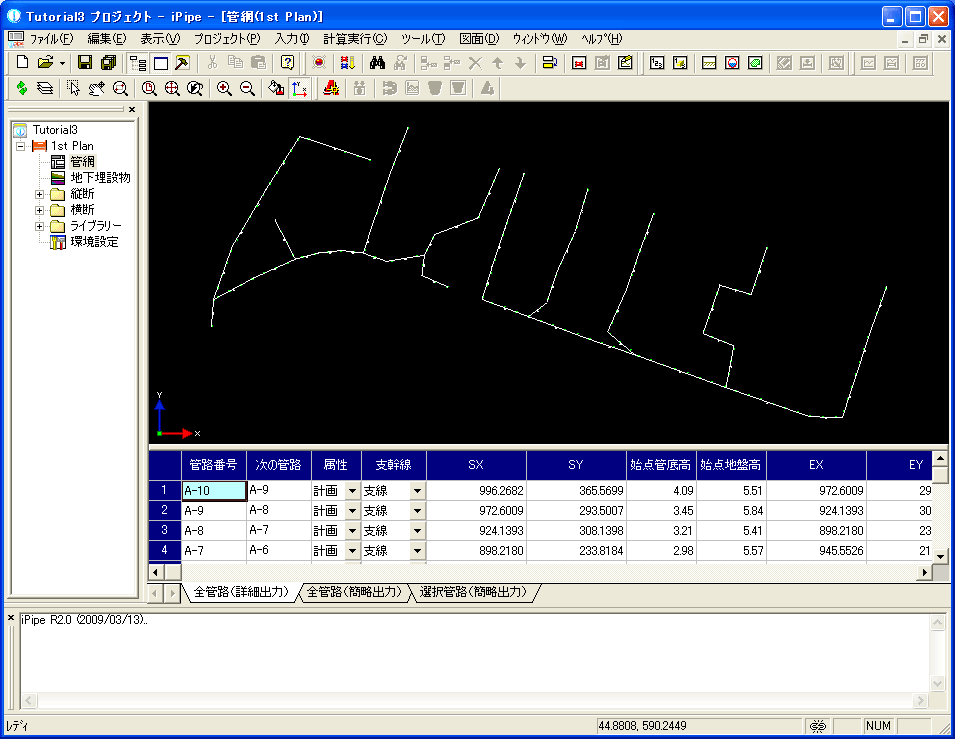Image resolution: width=955 pixels, height=739 pixels.
Task: Click the XY axis display icon
Action: 299,88
